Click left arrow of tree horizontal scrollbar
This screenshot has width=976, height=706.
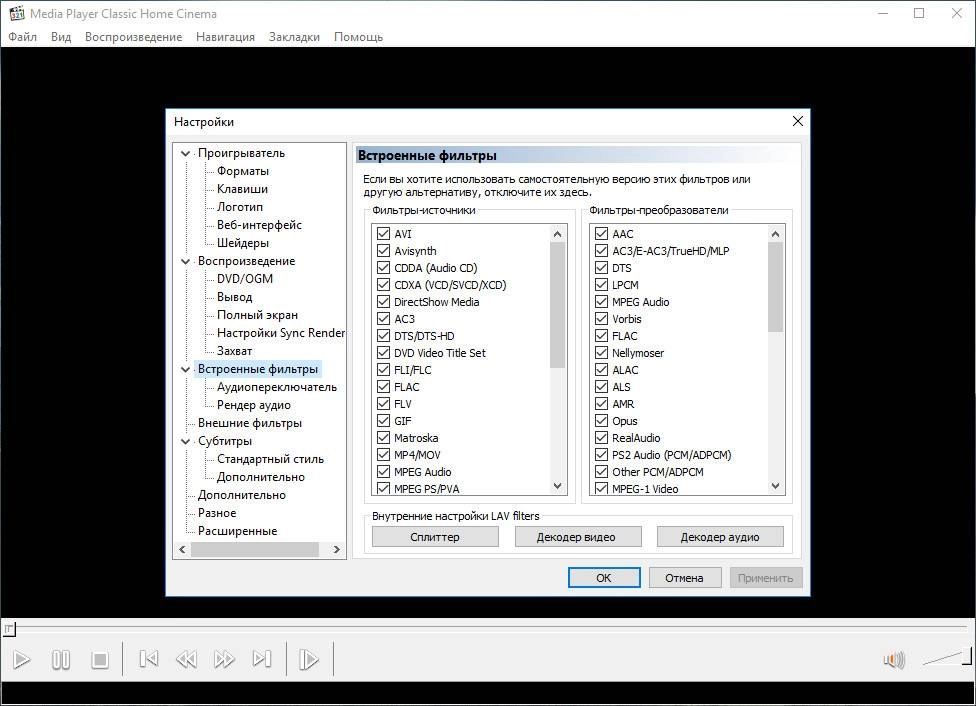coord(182,550)
